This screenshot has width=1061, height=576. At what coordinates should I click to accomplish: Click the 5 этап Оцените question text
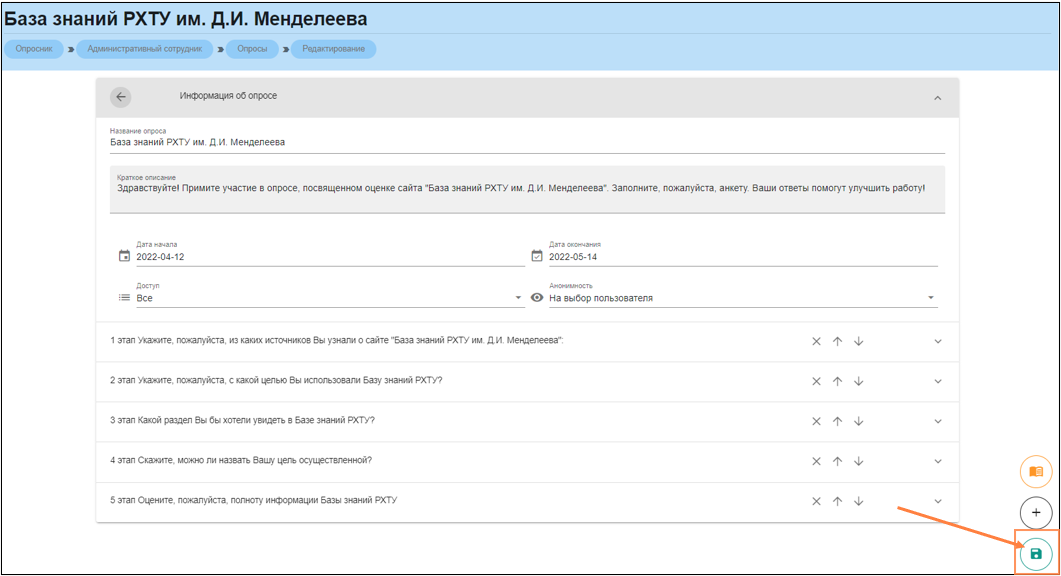(254, 500)
